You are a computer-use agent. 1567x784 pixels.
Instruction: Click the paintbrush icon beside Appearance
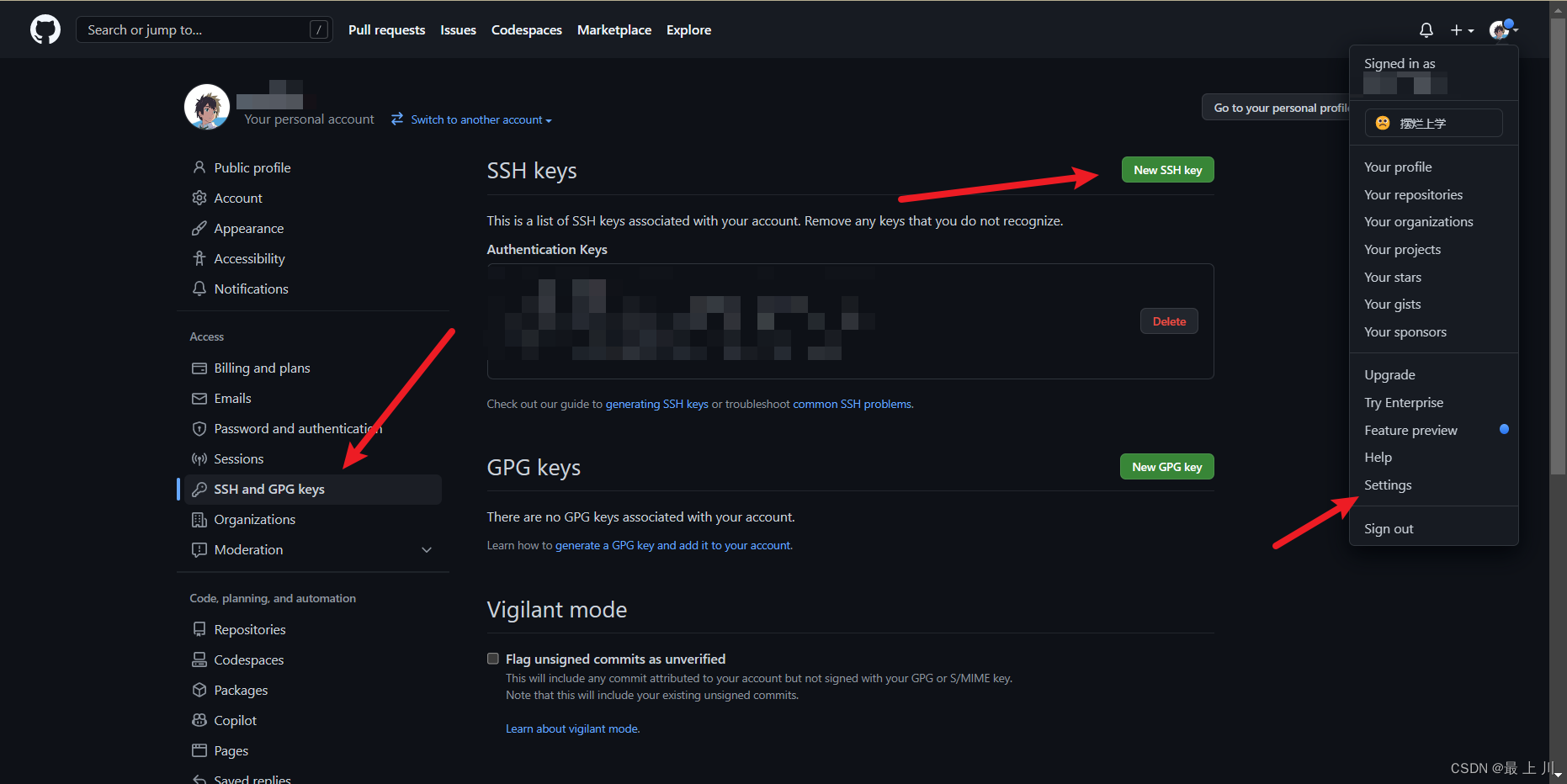click(199, 228)
